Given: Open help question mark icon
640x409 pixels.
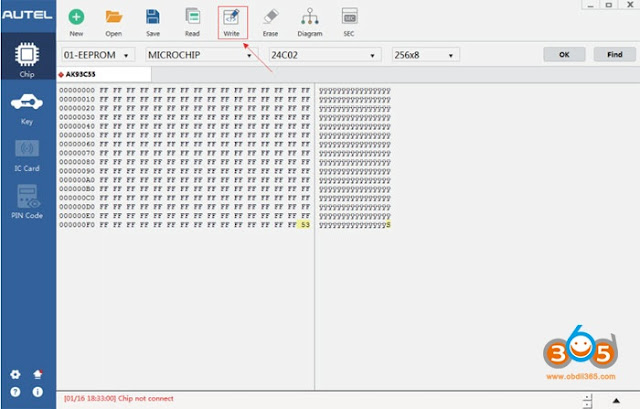Looking at the screenshot, I should pyautogui.click(x=15, y=392).
